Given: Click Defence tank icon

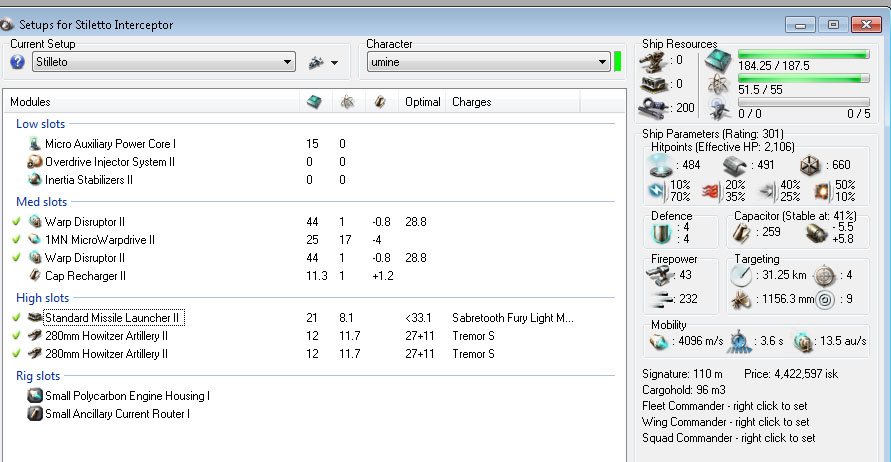Looking at the screenshot, I should [661, 232].
